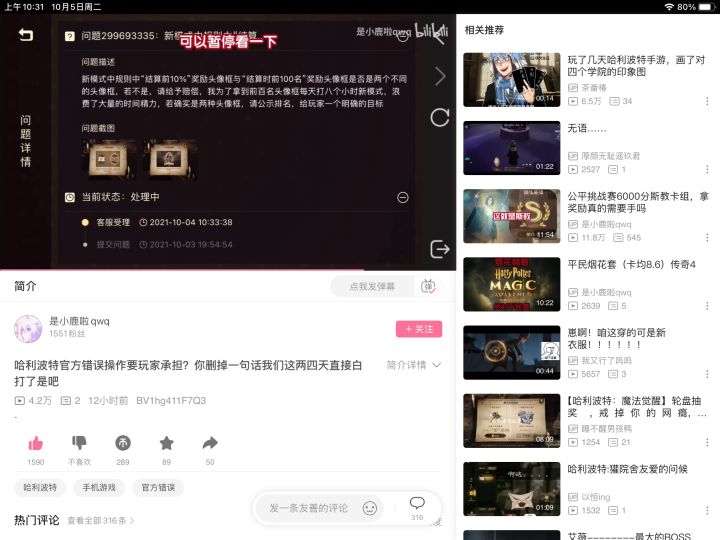720x540 pixels.
Task: Tap the dislike thumbs-down icon
Action: pyautogui.click(x=79, y=443)
